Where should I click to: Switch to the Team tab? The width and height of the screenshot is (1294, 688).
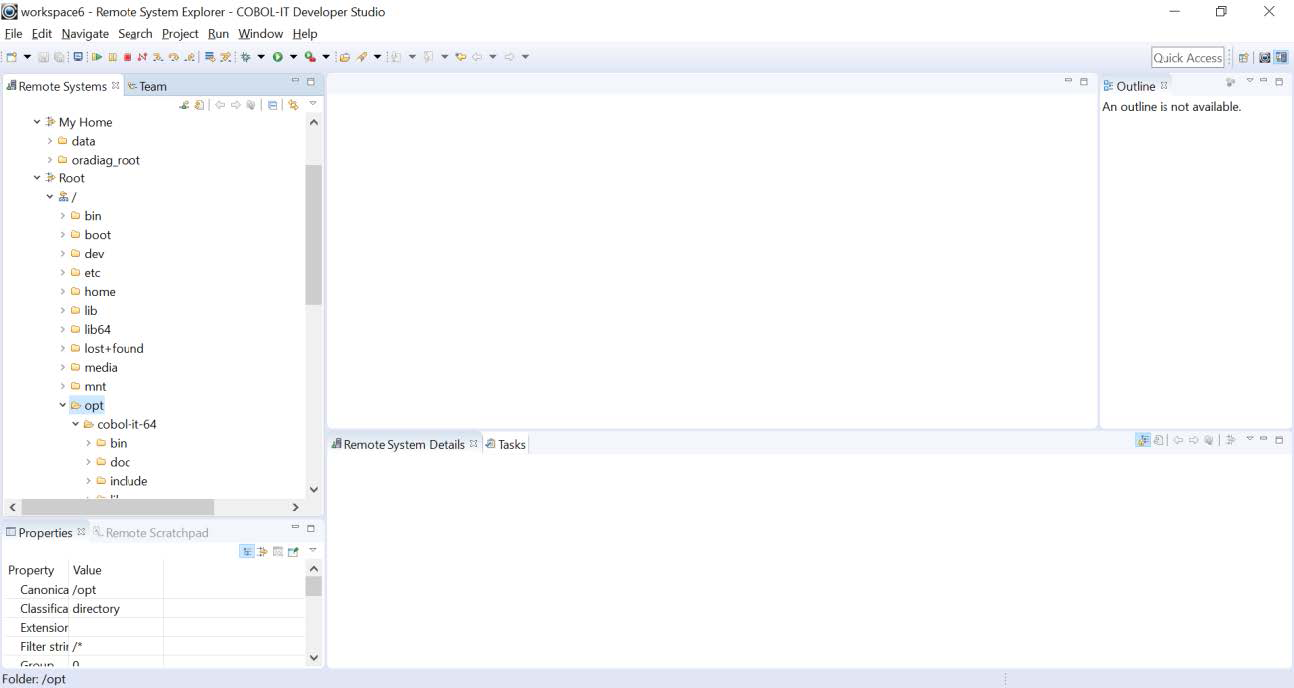[147, 86]
